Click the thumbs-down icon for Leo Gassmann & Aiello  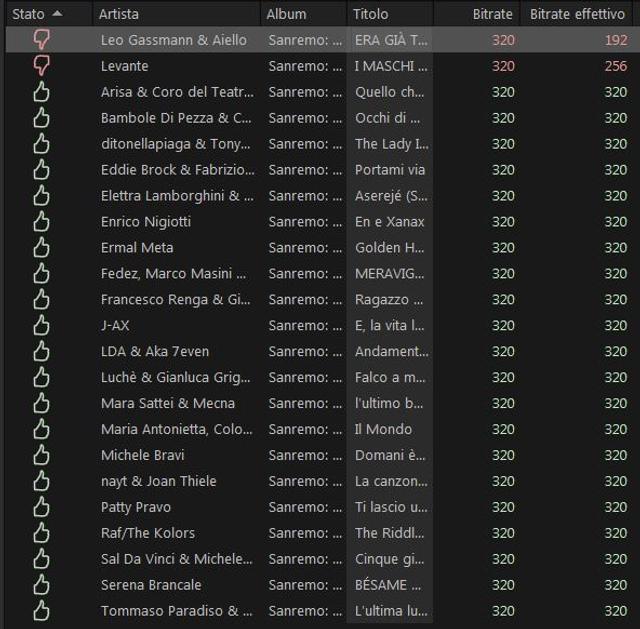click(41, 40)
